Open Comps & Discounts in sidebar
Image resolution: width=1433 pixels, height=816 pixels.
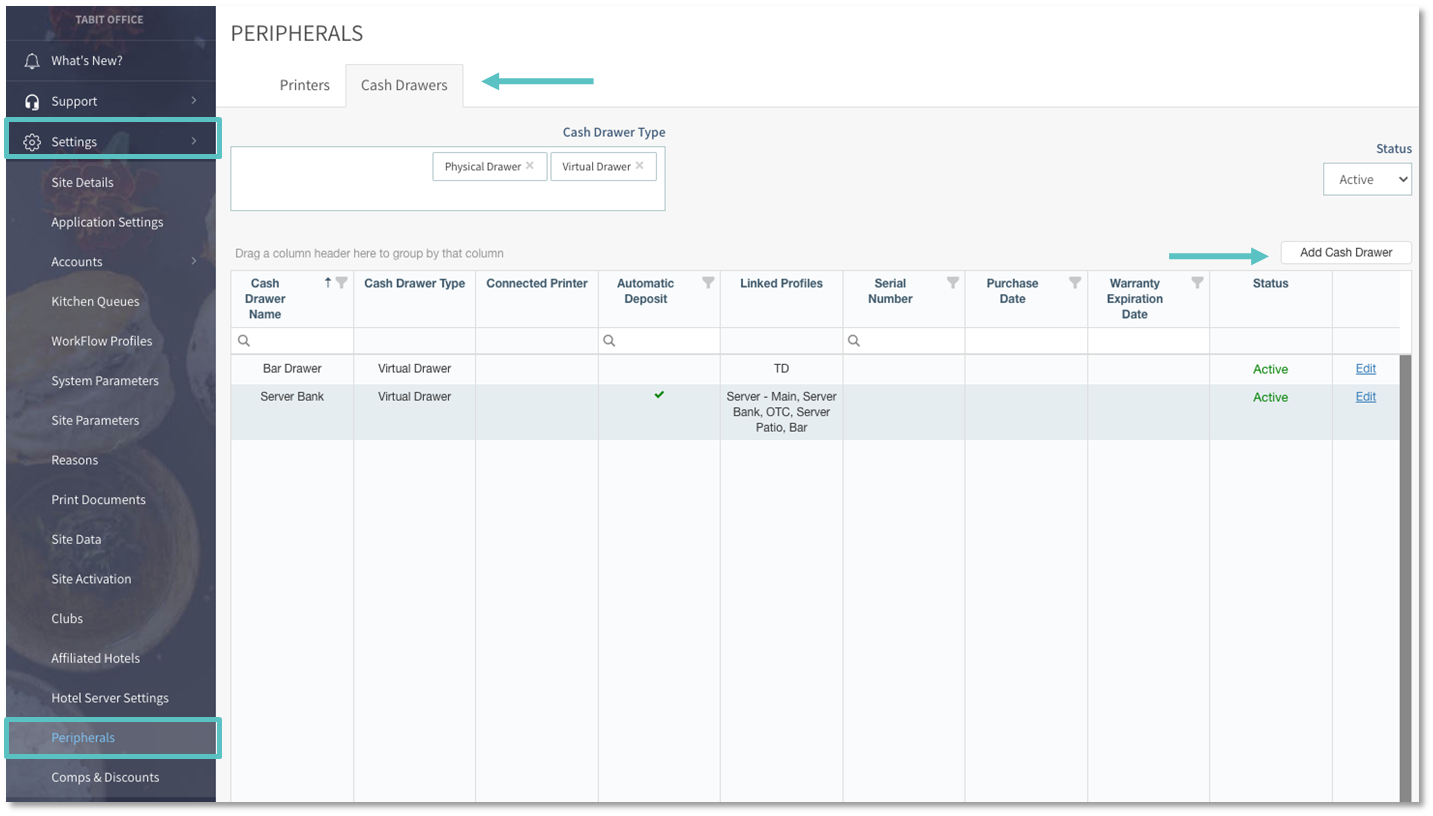point(105,777)
